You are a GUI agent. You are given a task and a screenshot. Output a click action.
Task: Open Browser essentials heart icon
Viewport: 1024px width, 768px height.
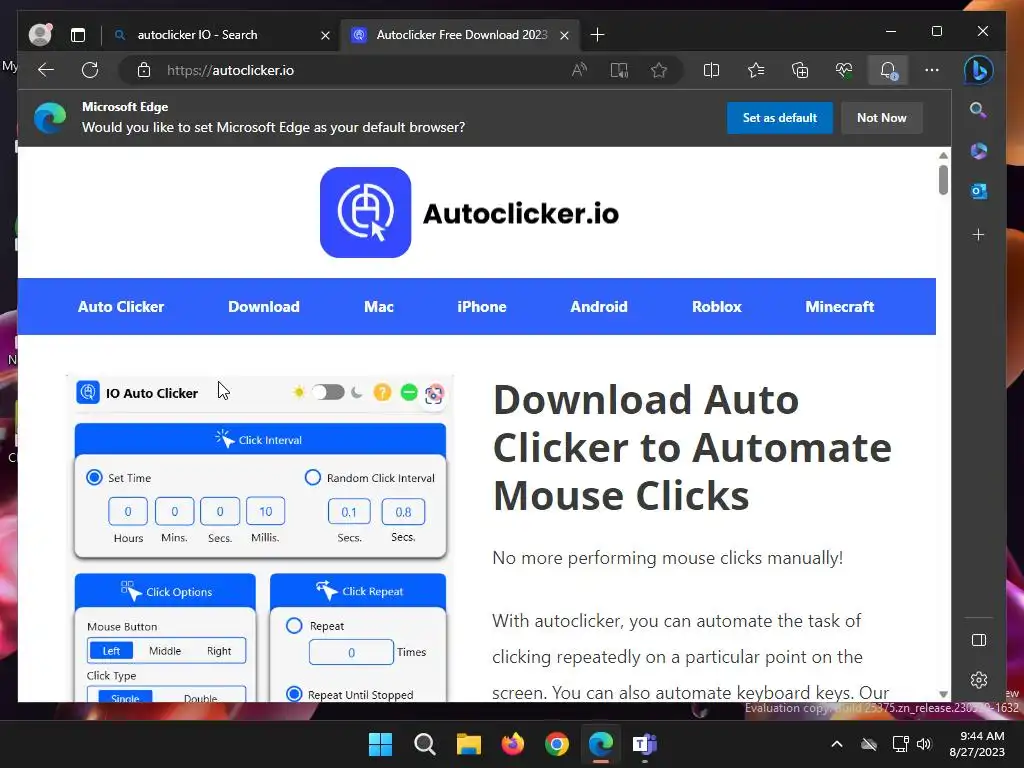(844, 70)
